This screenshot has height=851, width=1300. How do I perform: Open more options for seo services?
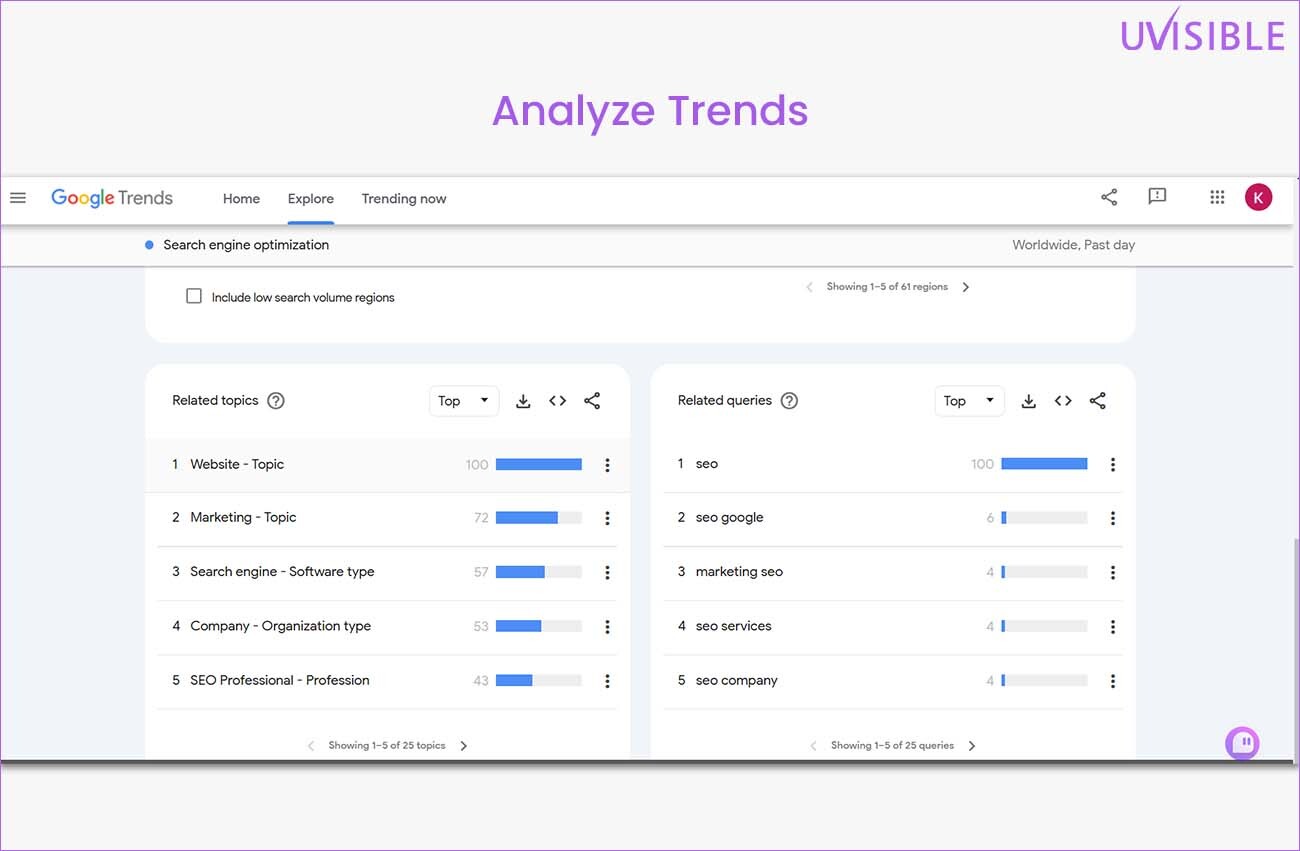click(1113, 626)
